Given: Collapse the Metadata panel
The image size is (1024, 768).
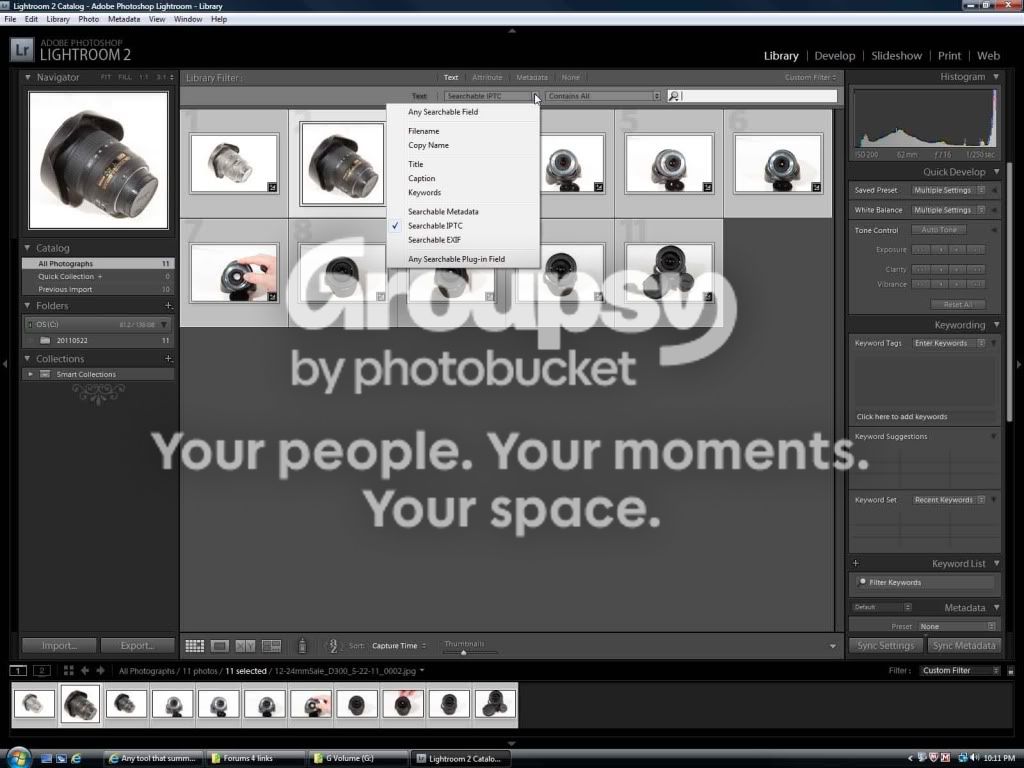Looking at the screenshot, I should click(996, 607).
